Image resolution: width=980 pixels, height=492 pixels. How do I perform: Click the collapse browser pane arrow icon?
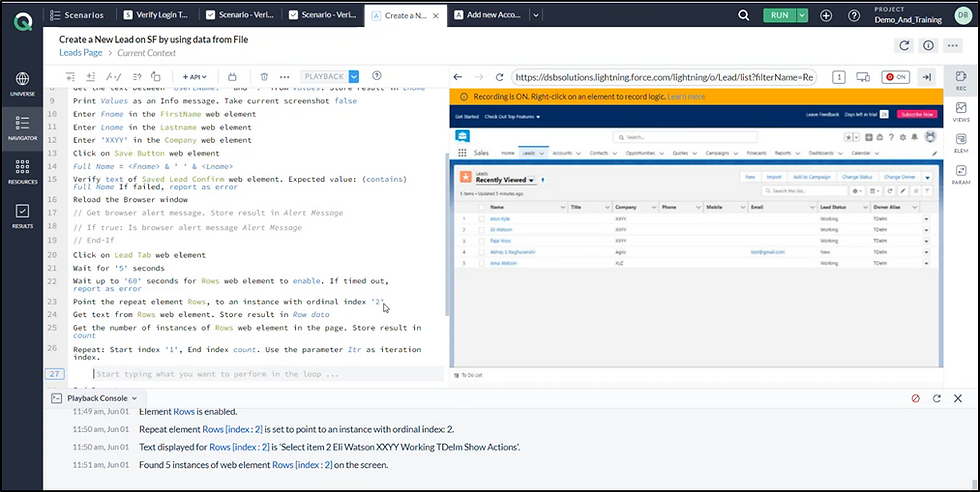coord(927,77)
